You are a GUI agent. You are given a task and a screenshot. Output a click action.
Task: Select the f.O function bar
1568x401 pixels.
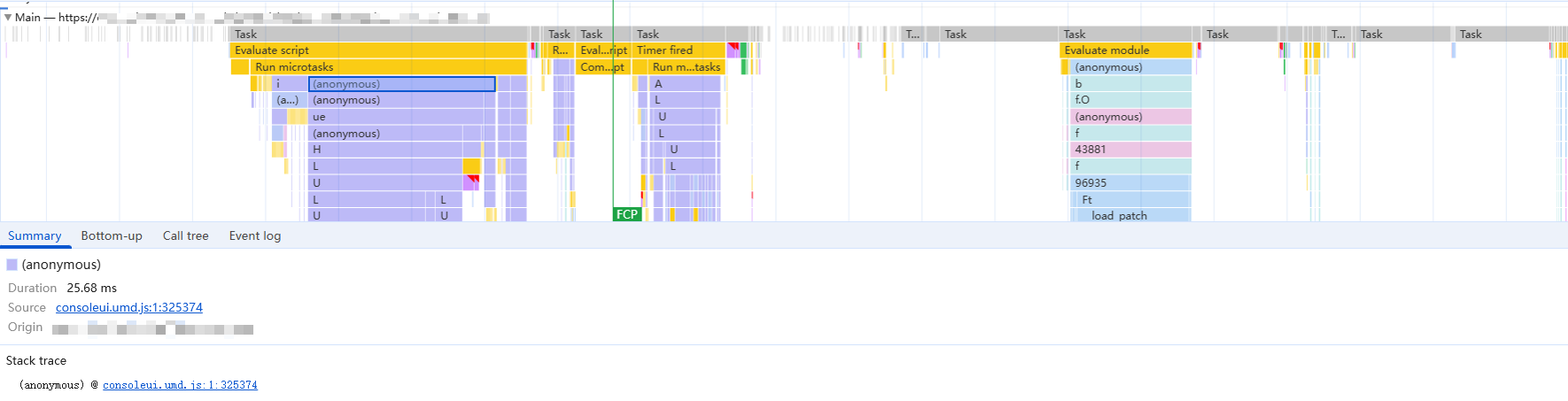click(x=1131, y=100)
